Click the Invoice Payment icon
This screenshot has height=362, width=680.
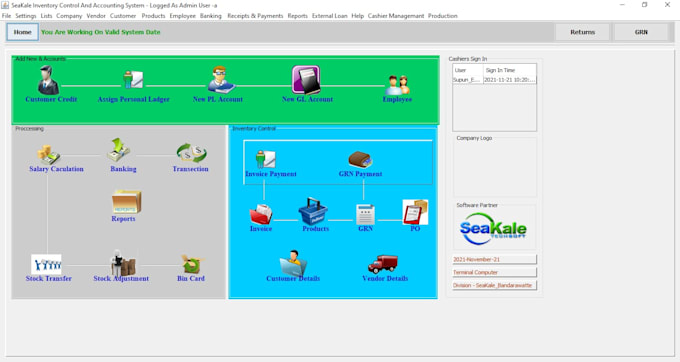coord(265,159)
